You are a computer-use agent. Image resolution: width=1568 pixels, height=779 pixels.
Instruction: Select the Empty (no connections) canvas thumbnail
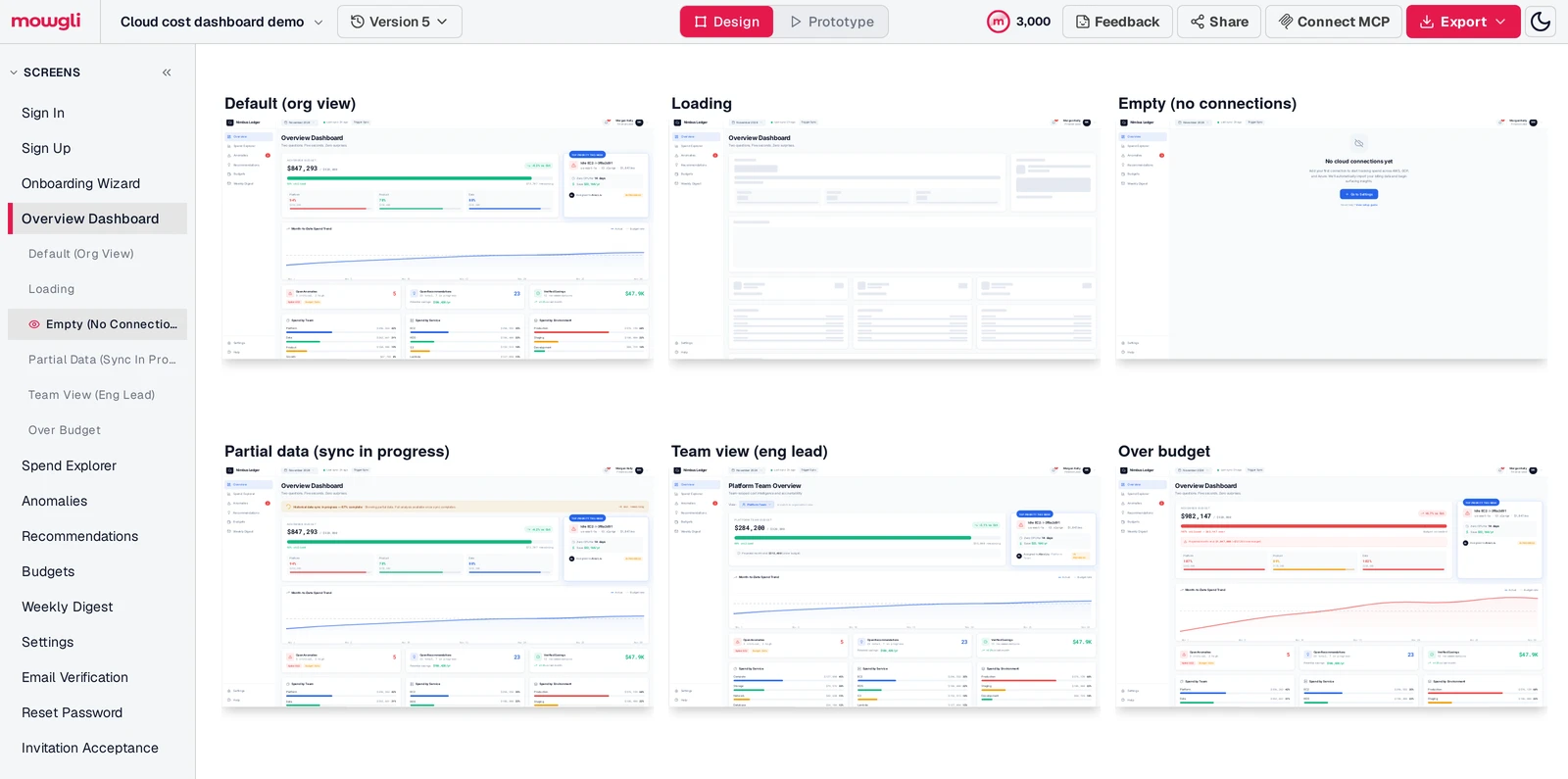pyautogui.click(x=1331, y=238)
